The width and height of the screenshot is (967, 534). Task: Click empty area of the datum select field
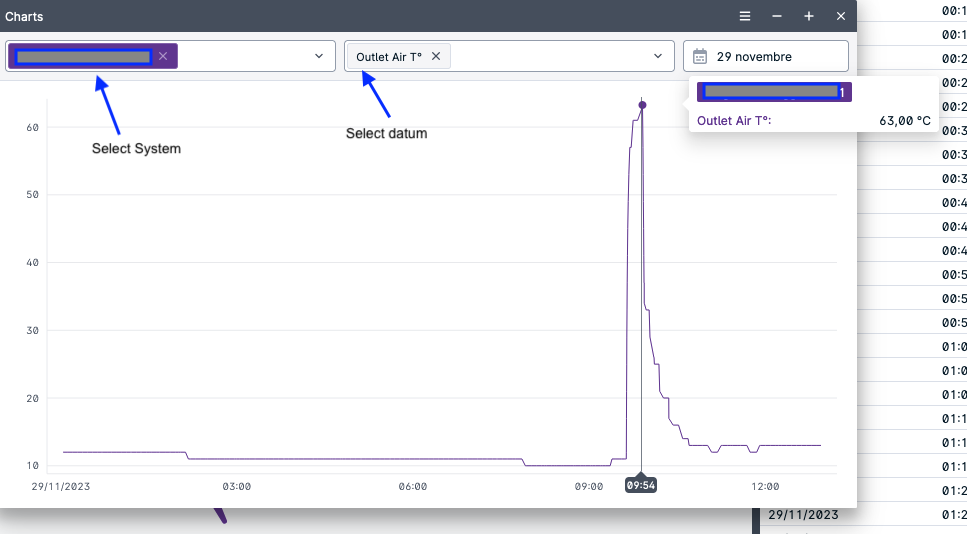(x=550, y=57)
